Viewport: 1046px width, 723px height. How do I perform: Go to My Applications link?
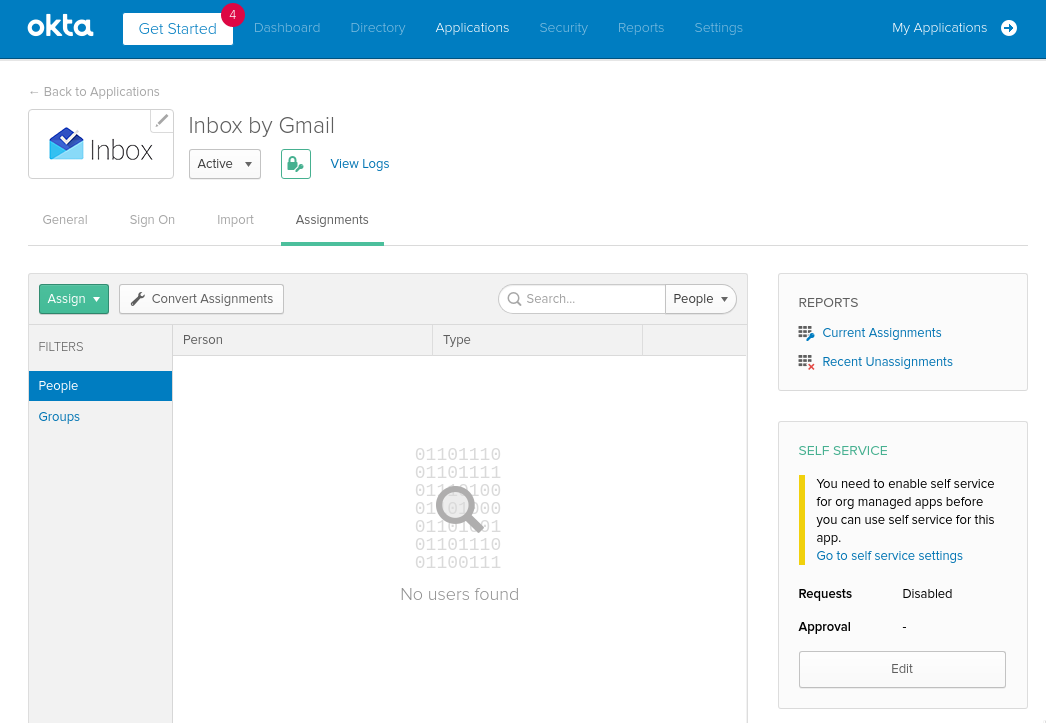coord(939,28)
